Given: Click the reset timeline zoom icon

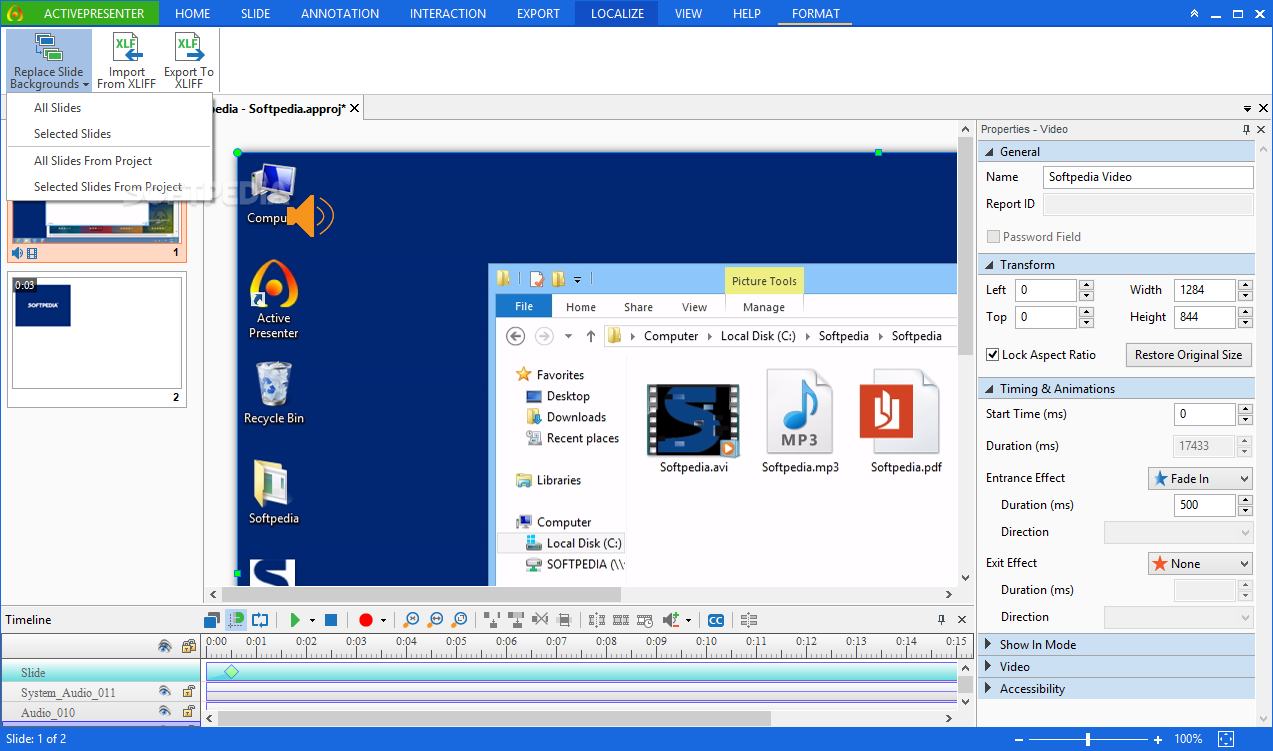Looking at the screenshot, I should pos(460,620).
